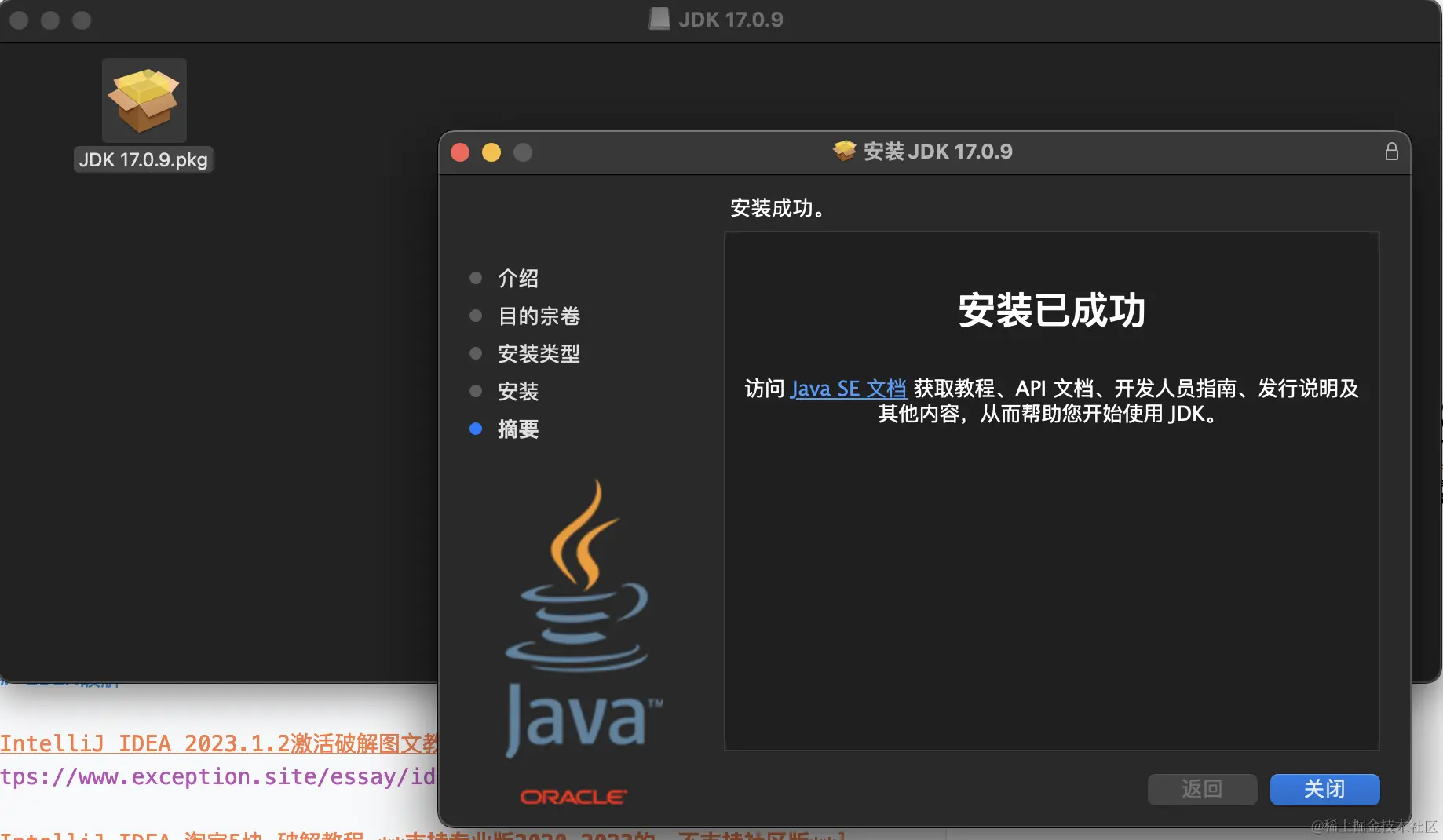Click the package icon beside the installer title

click(845, 151)
